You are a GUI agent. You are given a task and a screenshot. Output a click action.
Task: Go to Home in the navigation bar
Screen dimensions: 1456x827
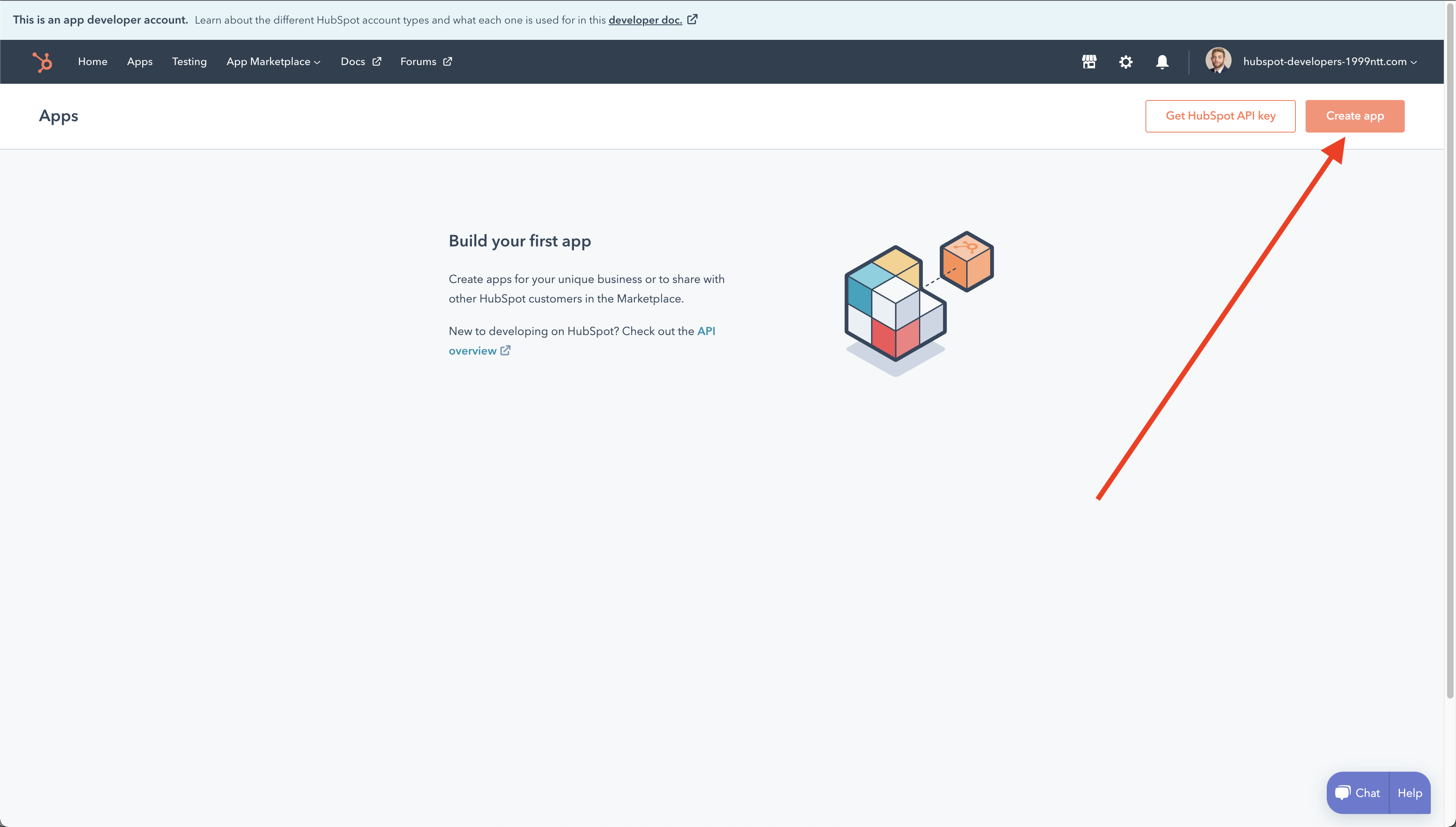point(93,61)
